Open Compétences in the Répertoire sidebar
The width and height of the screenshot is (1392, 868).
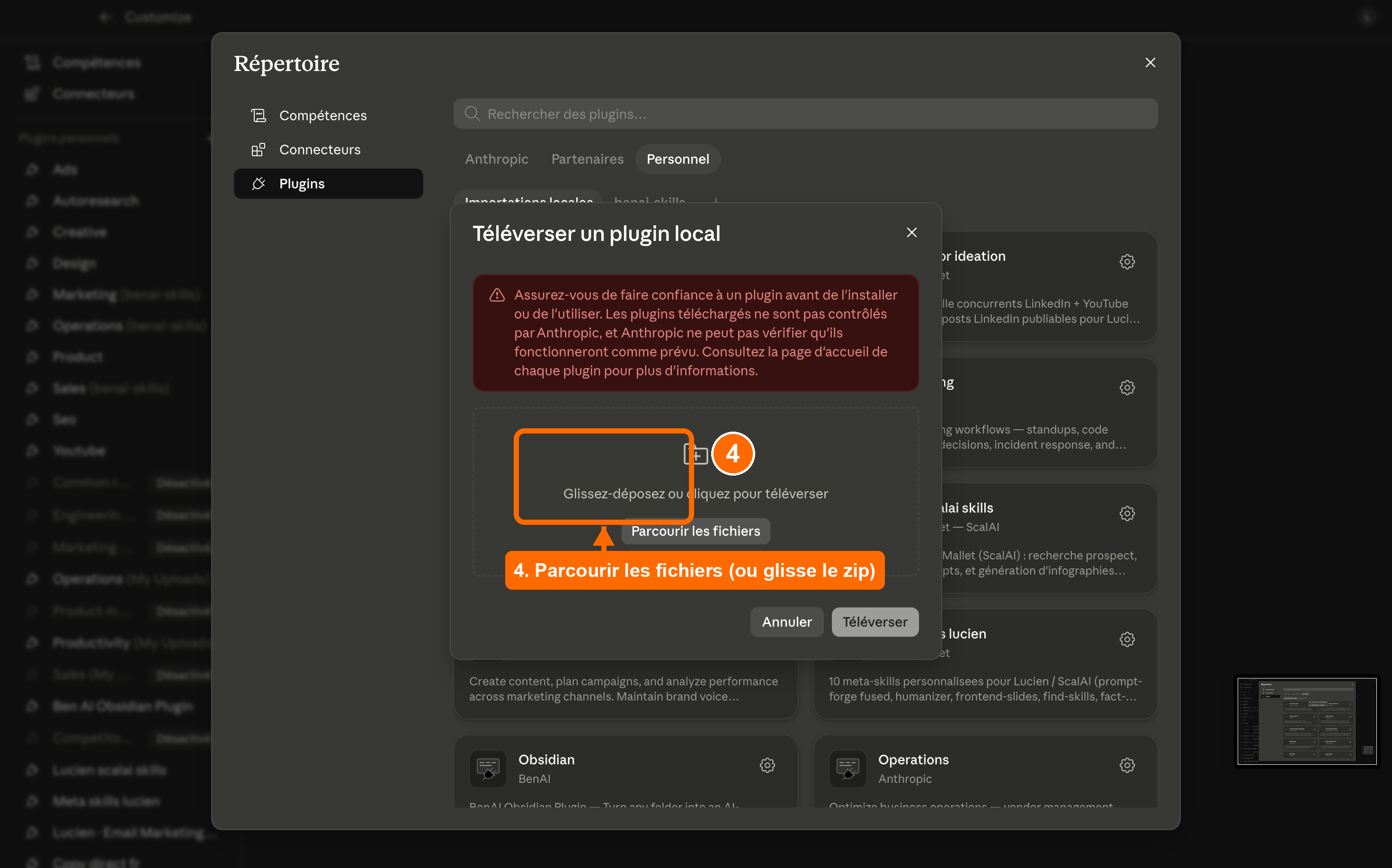[x=329, y=115]
